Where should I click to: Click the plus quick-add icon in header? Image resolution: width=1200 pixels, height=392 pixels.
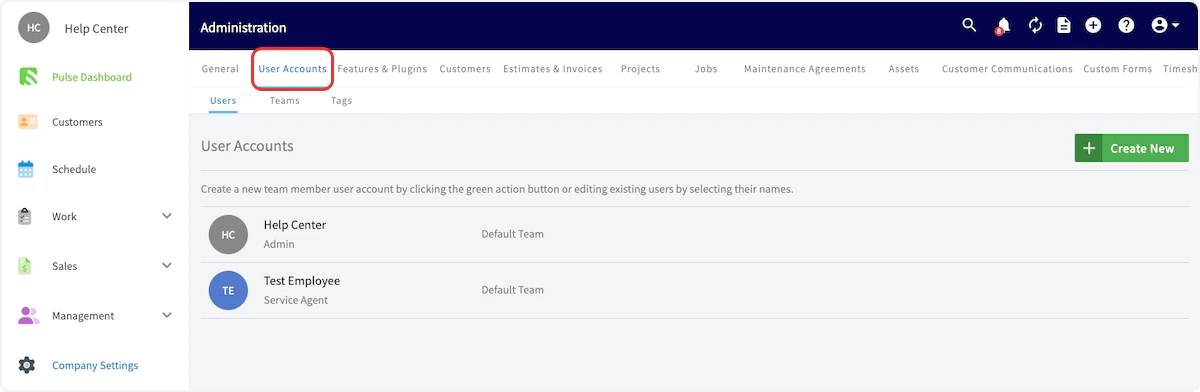1093,26
